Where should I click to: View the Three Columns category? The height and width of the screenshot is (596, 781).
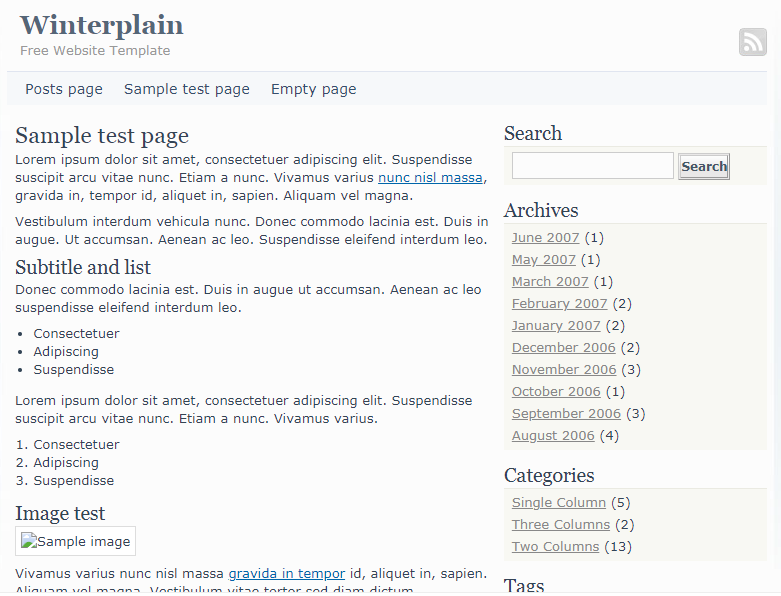coord(560,525)
